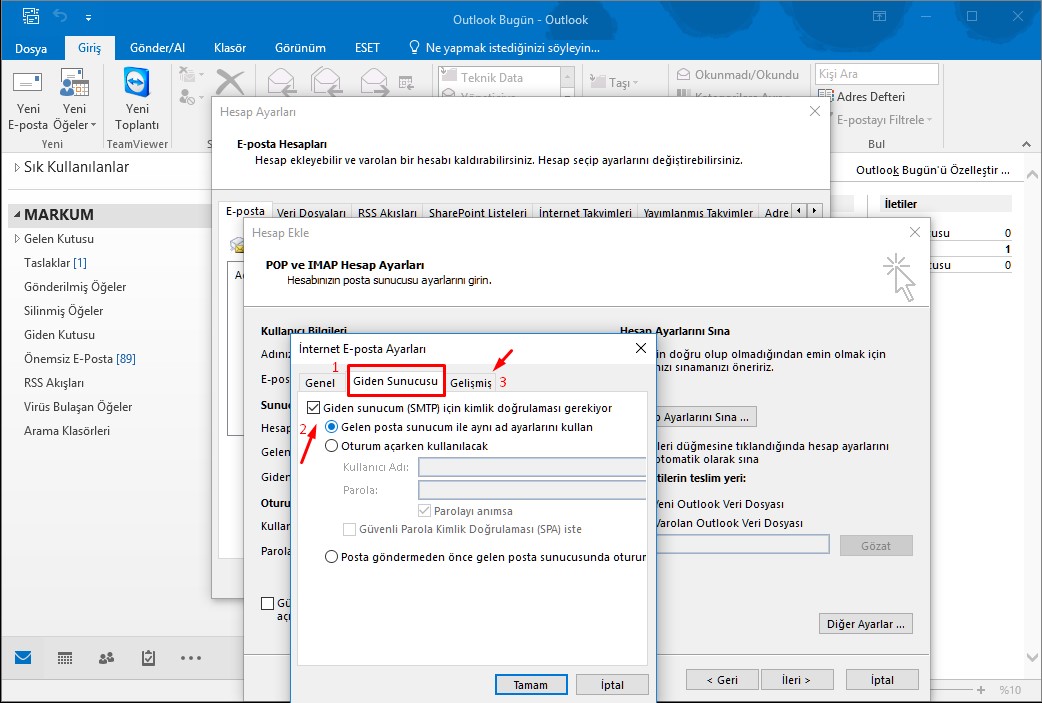Expand Gelen Kutusu folder
Screen dimensions: 1042x703
(17, 239)
